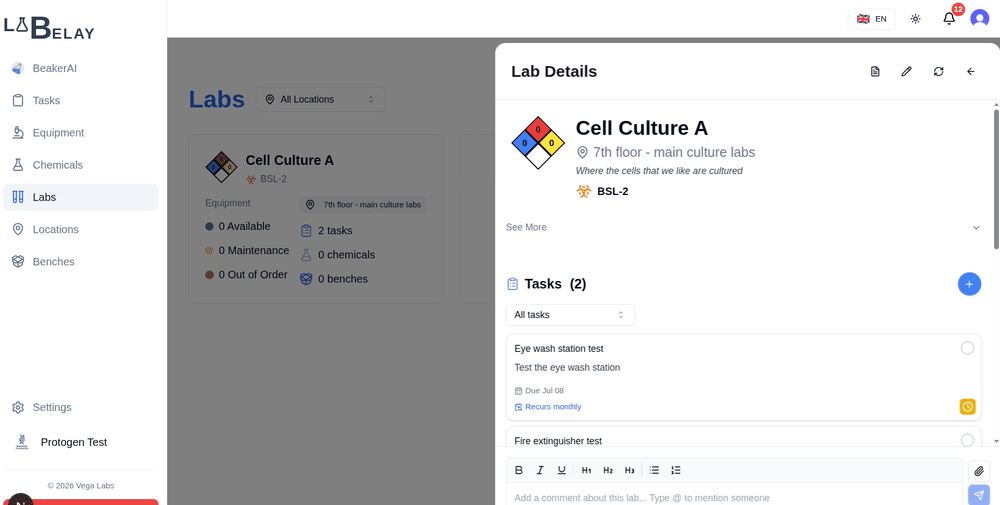
Task: Select Labs in the sidebar
Action: click(80, 197)
